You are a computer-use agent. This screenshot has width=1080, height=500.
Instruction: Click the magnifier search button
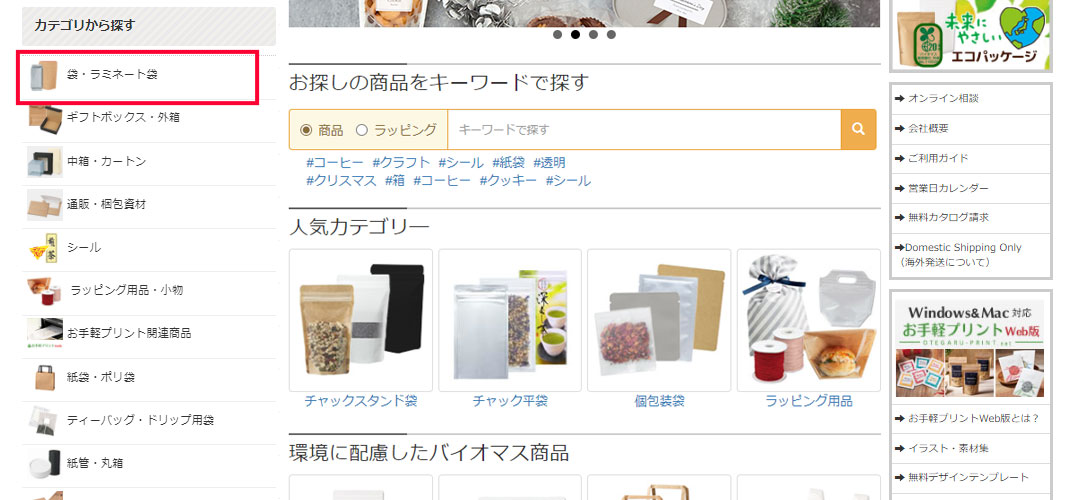[858, 129]
